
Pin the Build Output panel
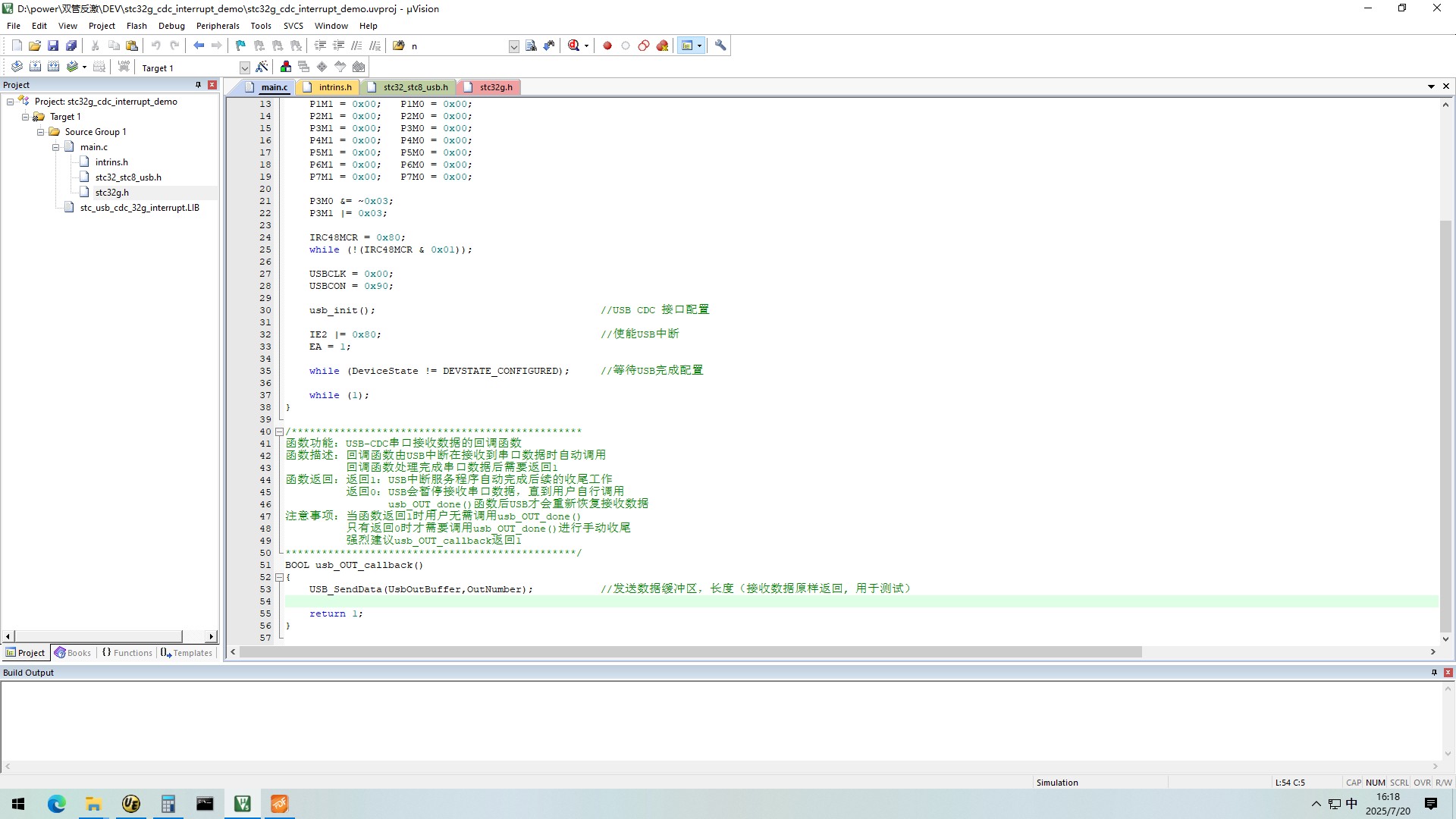[x=1434, y=673]
